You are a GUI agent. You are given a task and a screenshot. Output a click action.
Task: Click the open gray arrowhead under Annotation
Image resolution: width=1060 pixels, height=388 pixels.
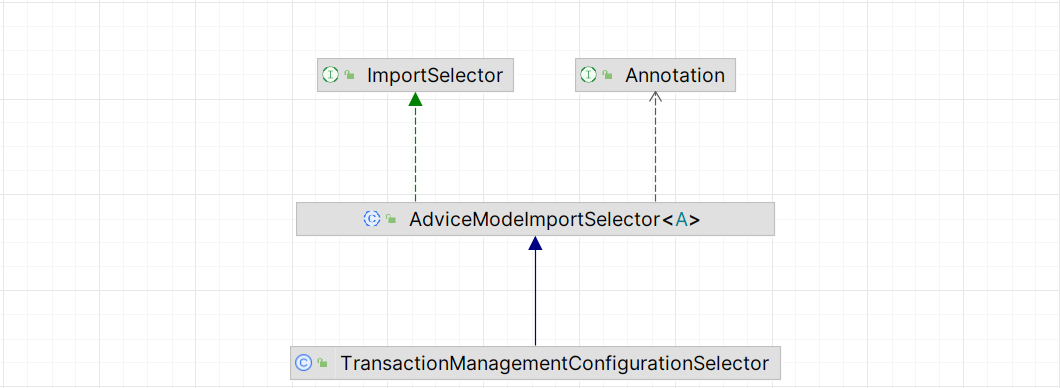tap(655, 97)
